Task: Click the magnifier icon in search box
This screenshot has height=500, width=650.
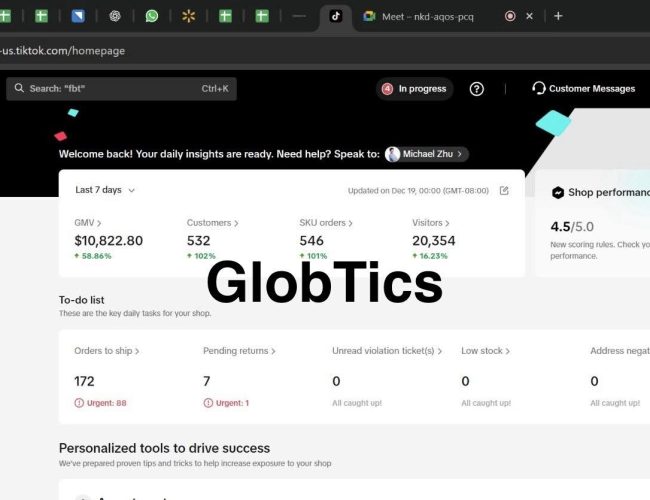Action: click(x=19, y=88)
